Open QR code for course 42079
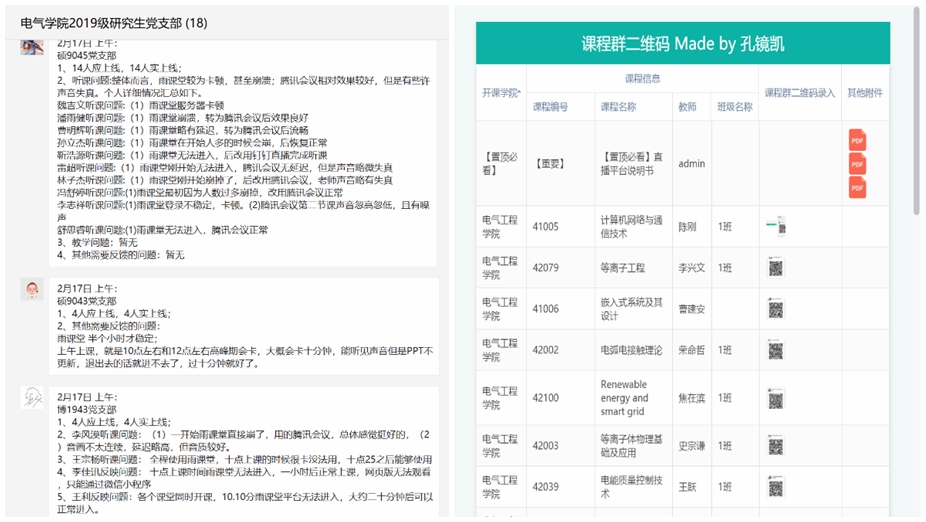This screenshot has height=522, width=926. (776, 268)
